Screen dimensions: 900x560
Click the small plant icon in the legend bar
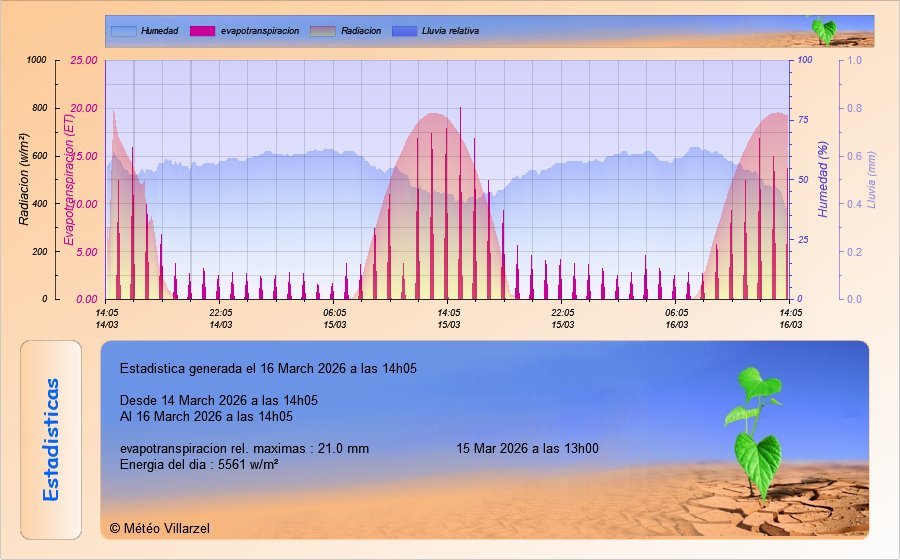point(823,29)
